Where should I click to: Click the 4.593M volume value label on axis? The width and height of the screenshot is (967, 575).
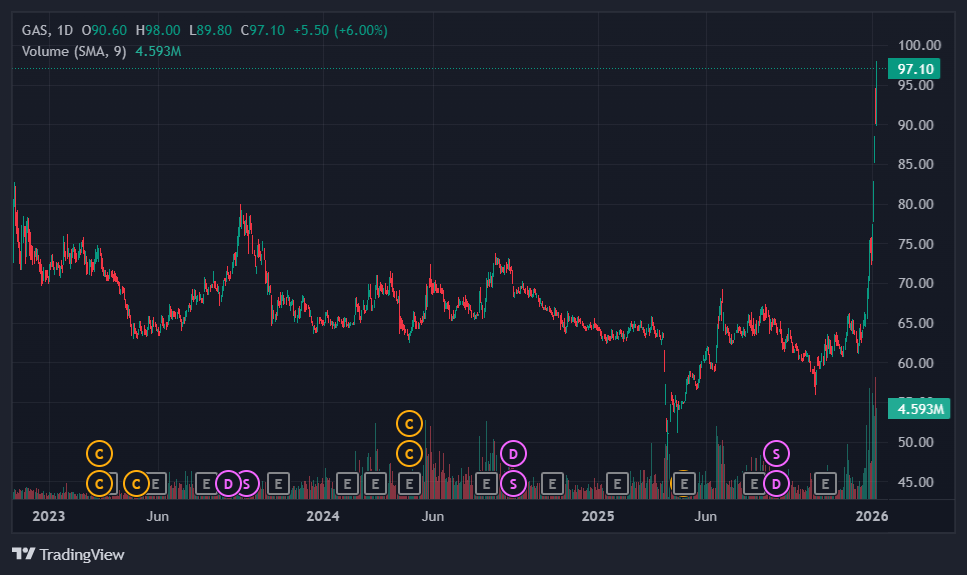[919, 408]
